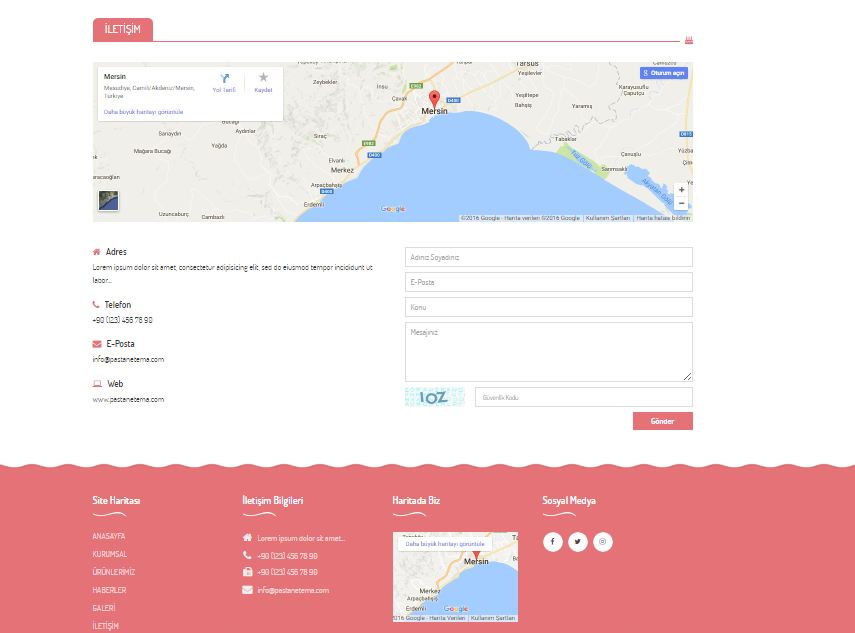Click the Kaydet star icon
This screenshot has width=855, height=633.
click(x=263, y=77)
